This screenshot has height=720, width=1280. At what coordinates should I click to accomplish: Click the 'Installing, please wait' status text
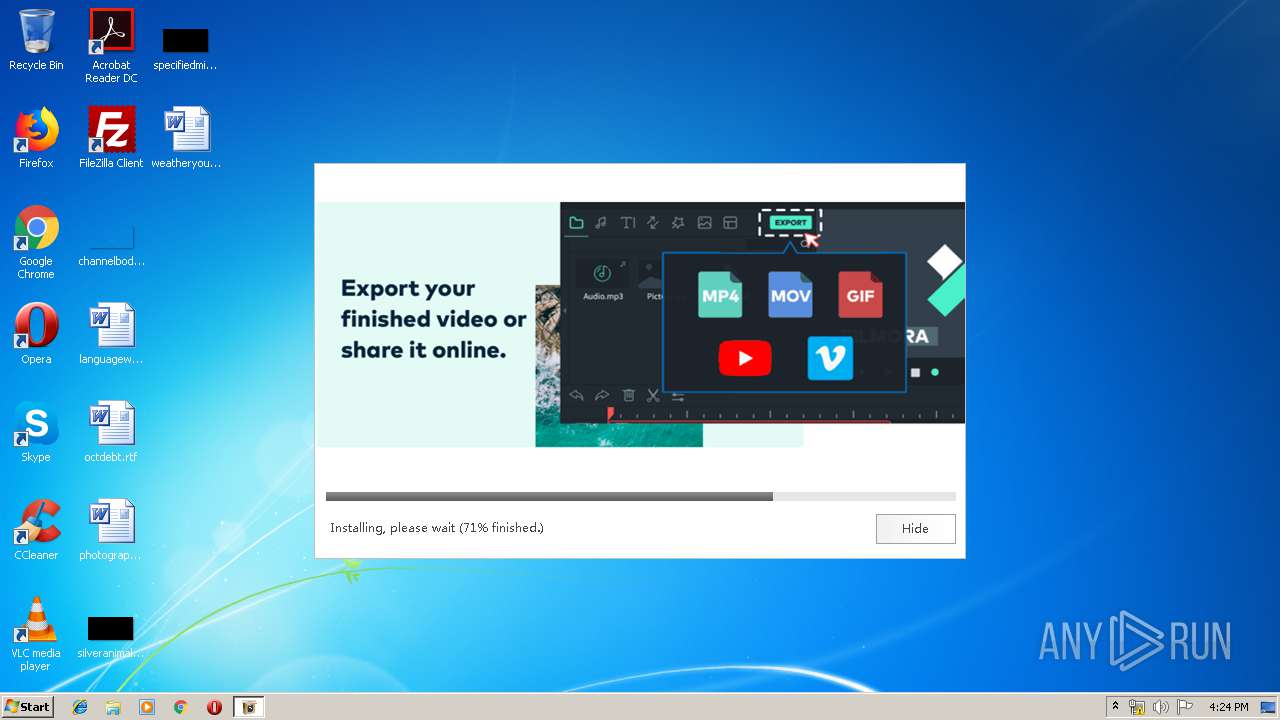coord(437,528)
